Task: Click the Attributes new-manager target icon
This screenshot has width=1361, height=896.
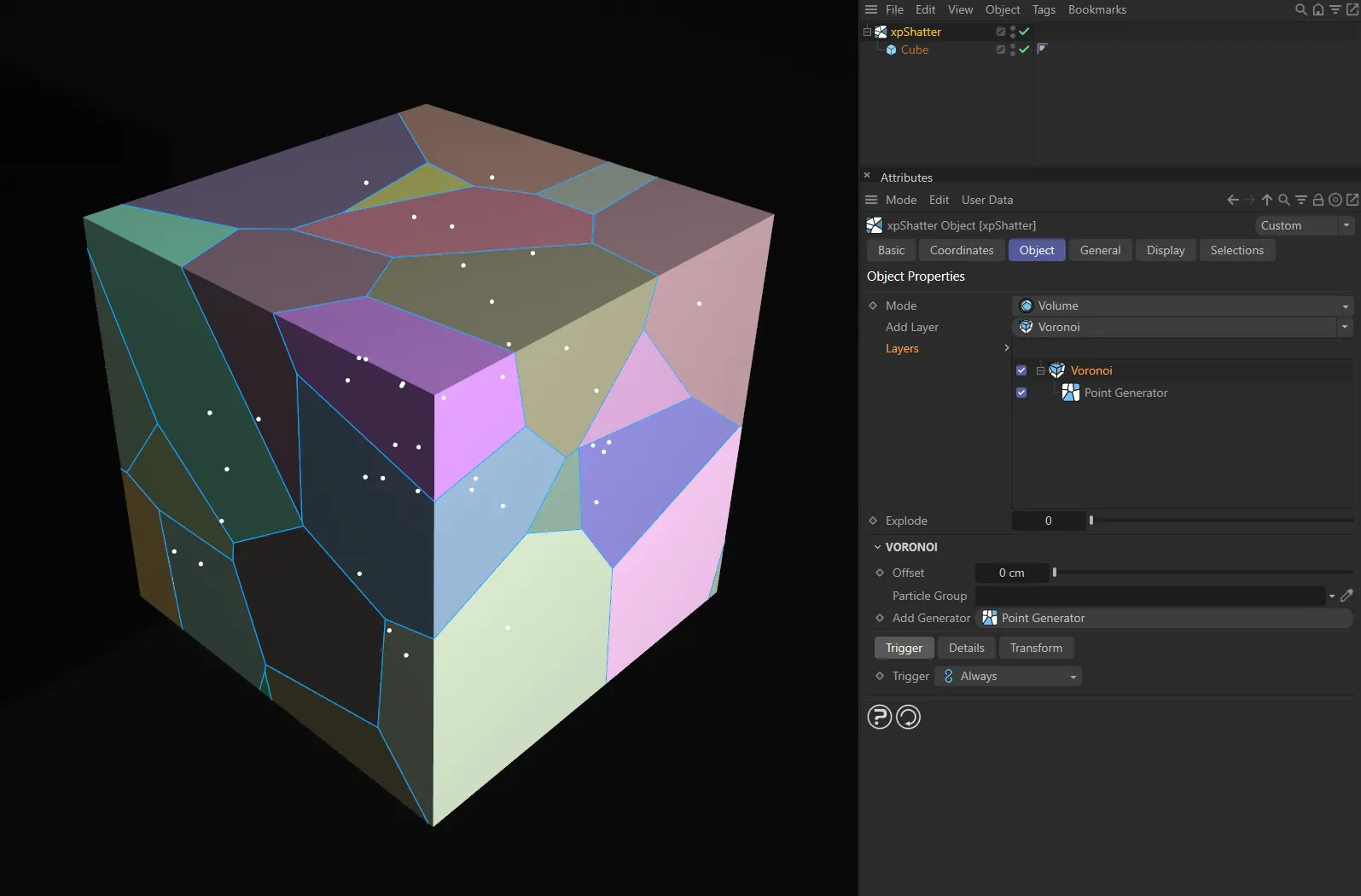Action: click(1335, 200)
